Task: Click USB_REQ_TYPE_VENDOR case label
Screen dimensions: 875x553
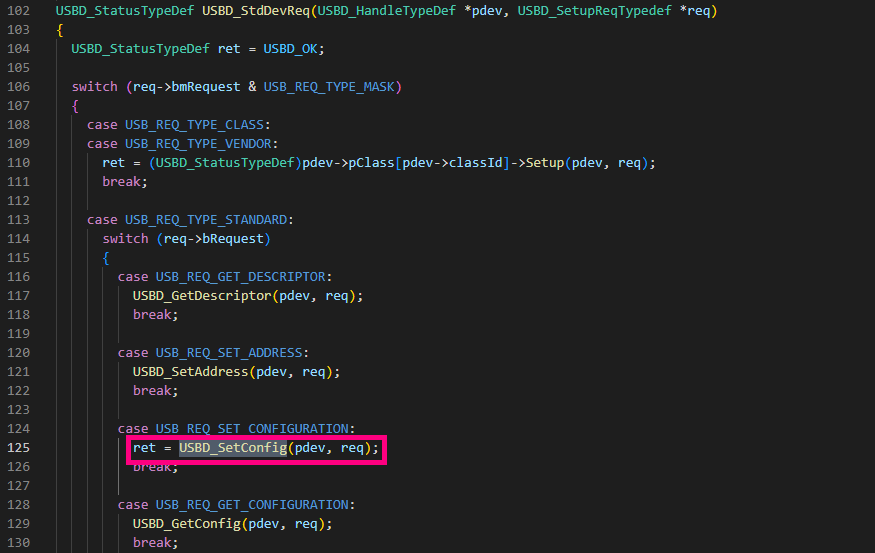Action: (x=198, y=143)
